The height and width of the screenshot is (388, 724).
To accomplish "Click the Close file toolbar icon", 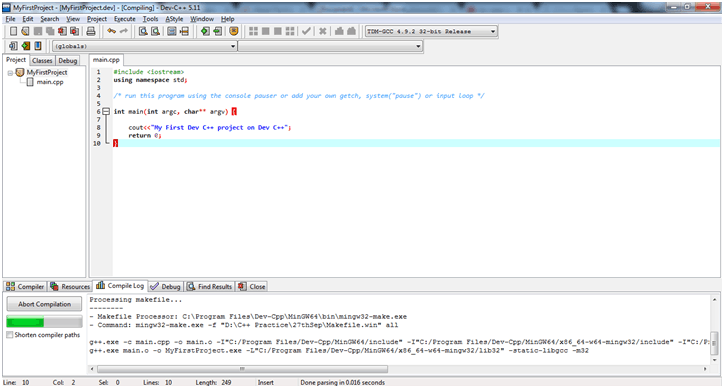I will pyautogui.click(x=62, y=31).
